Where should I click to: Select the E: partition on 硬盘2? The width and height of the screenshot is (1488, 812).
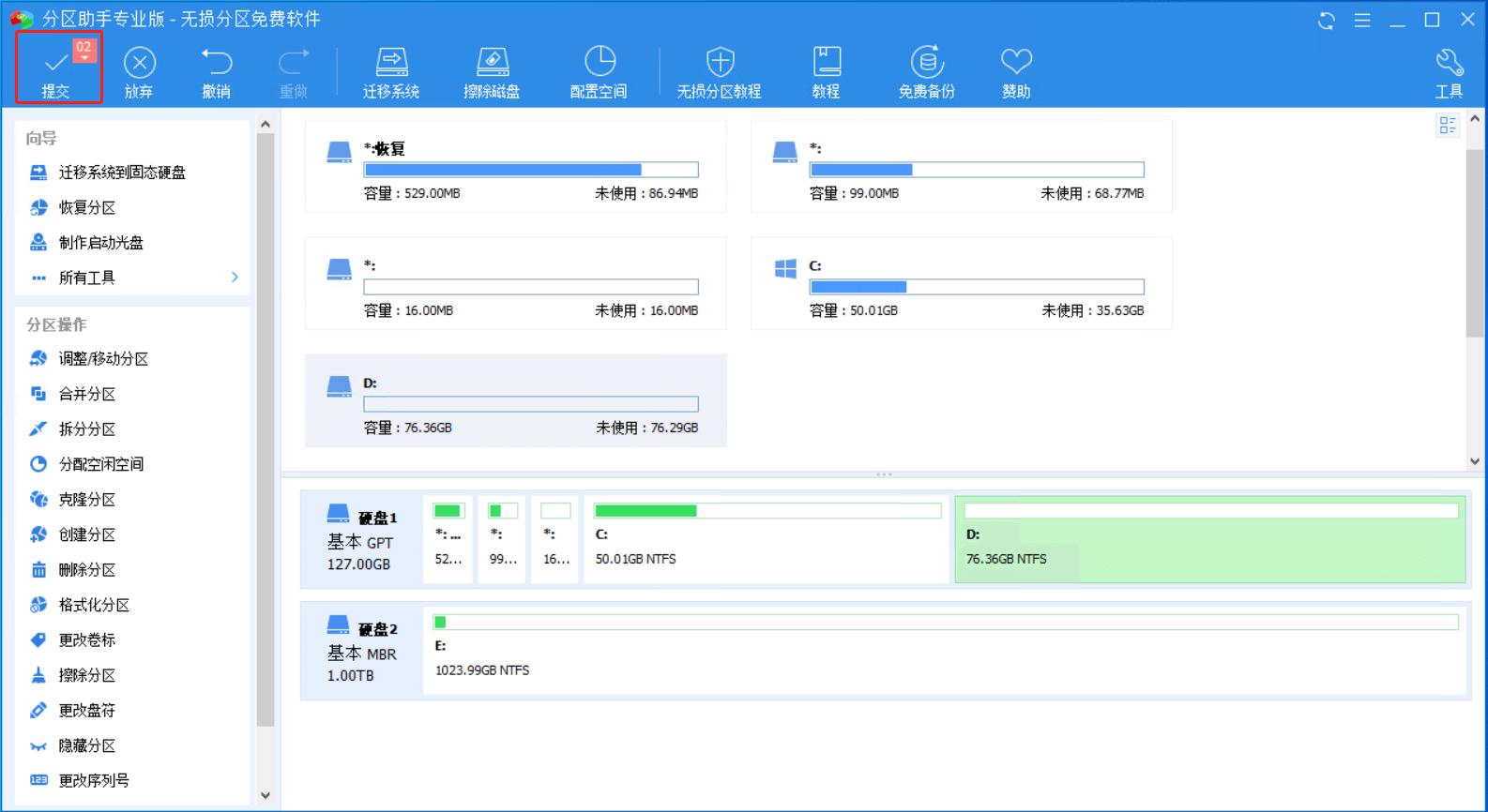945,648
